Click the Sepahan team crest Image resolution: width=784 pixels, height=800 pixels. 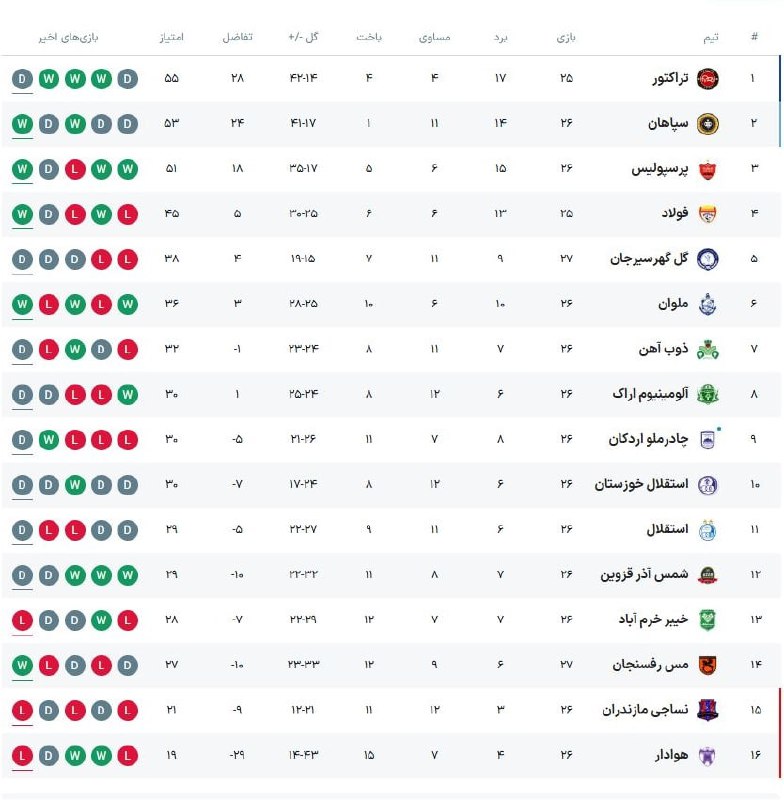point(707,123)
